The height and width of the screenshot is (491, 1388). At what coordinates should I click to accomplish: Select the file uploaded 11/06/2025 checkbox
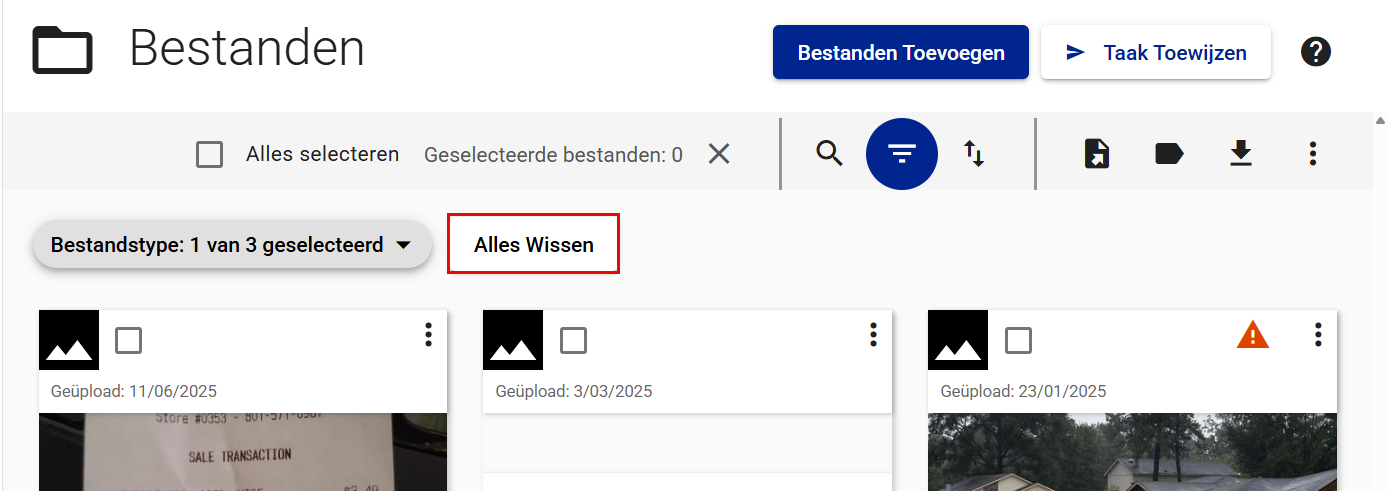[x=128, y=341]
